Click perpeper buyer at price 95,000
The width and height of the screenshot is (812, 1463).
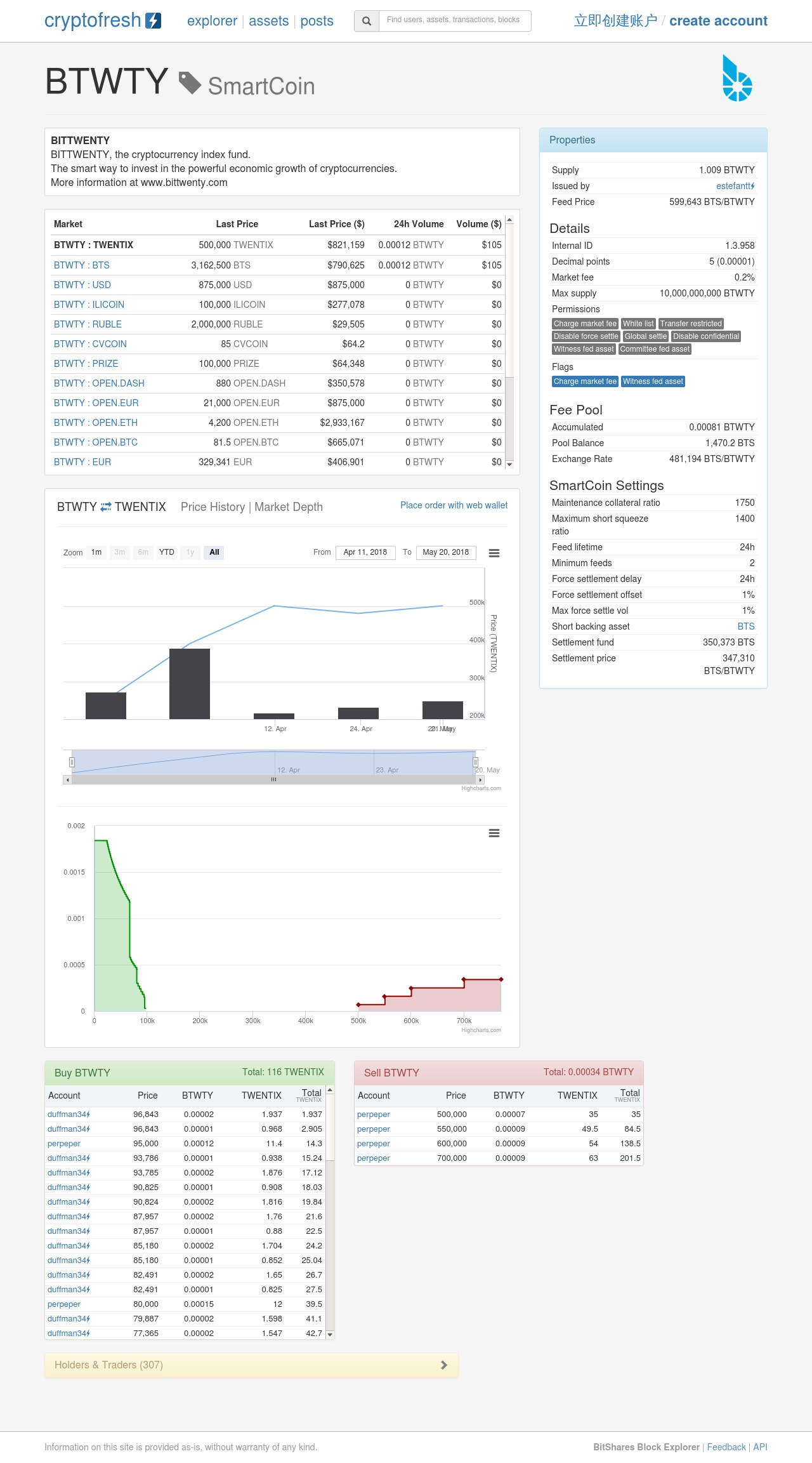point(64,1144)
